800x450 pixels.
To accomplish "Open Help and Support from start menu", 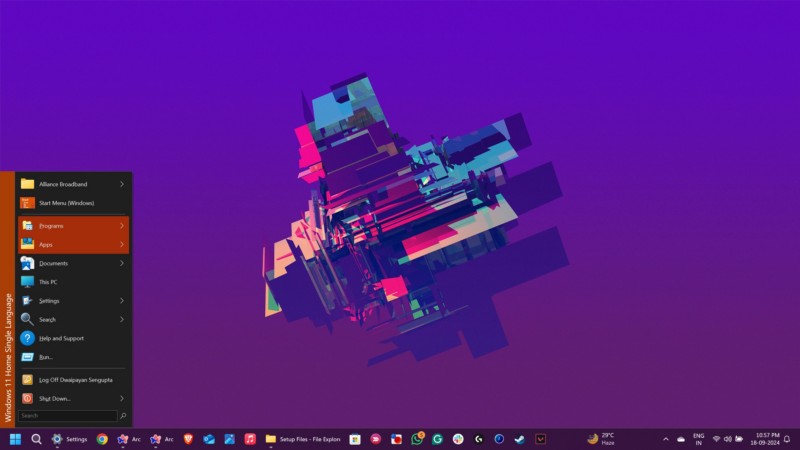I will [61, 338].
